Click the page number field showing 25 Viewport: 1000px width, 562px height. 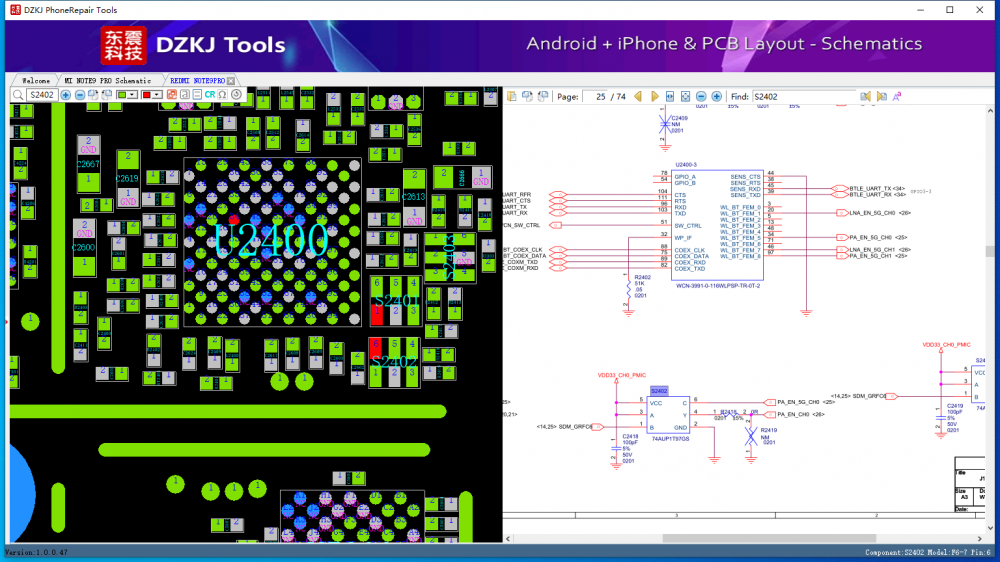pyautogui.click(x=596, y=97)
